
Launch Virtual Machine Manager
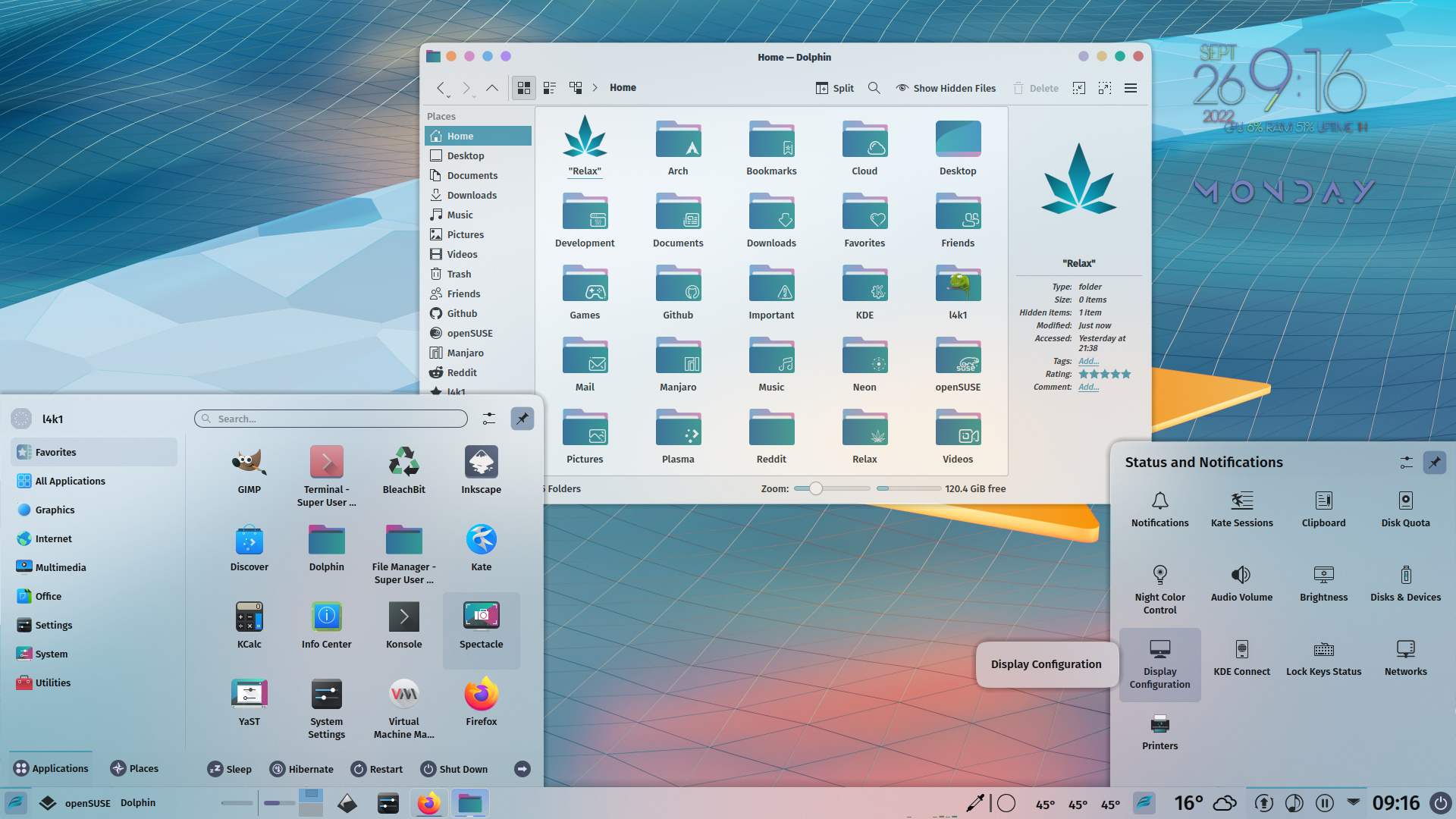coord(403,708)
